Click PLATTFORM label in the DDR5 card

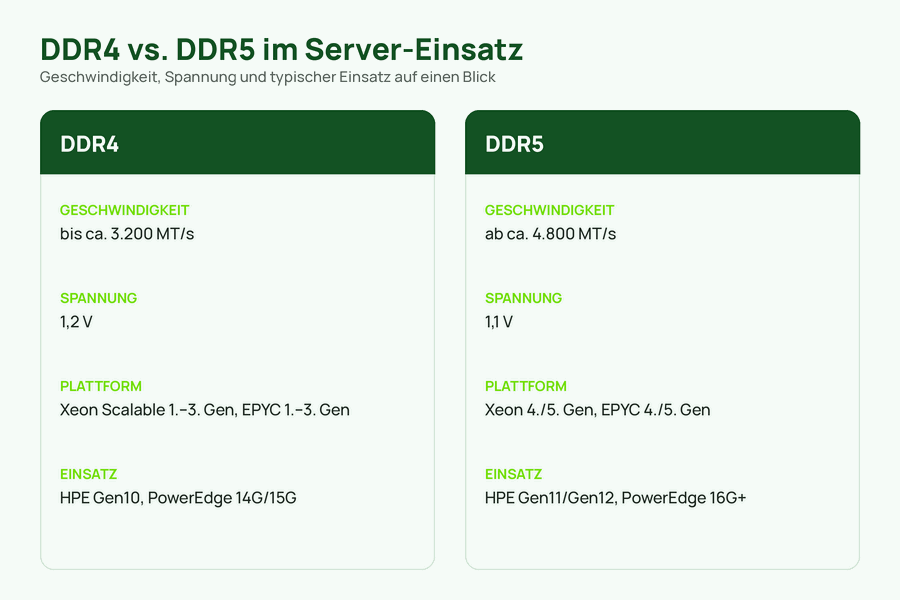tap(526, 386)
